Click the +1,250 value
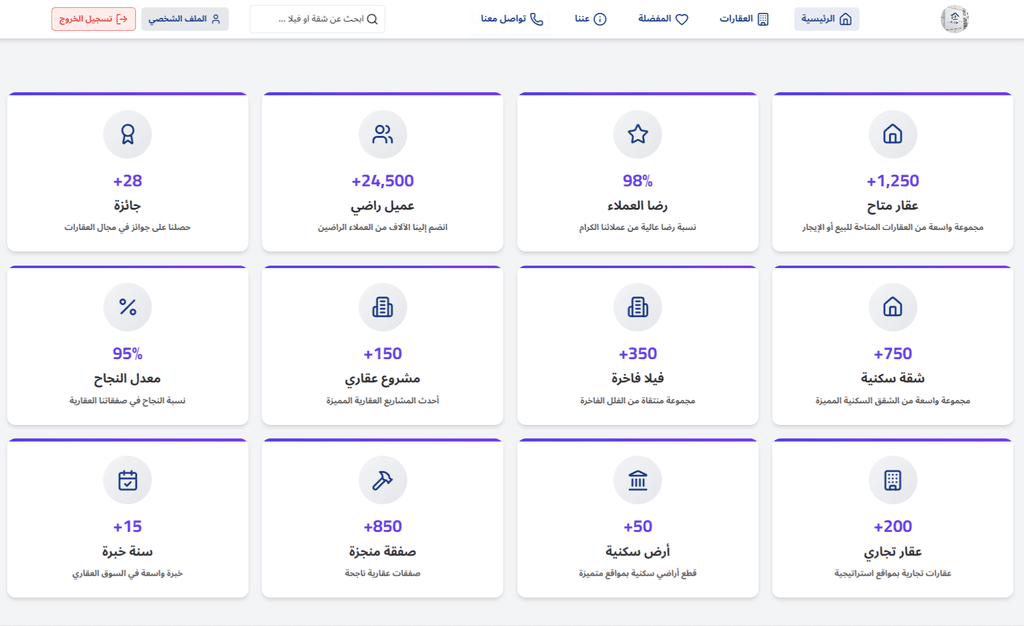The height and width of the screenshot is (626, 1024). 892,181
